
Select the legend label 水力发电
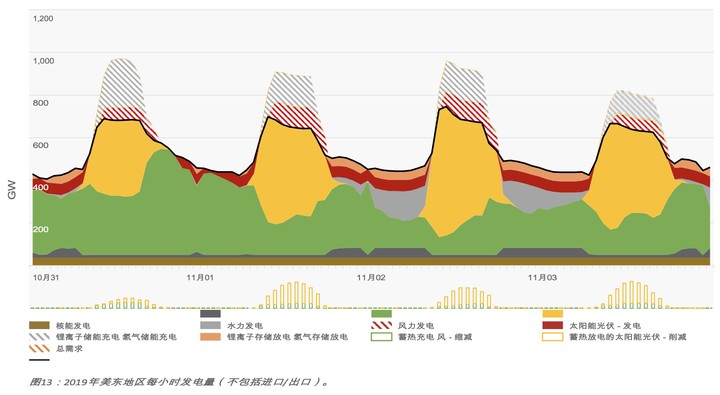click(245, 326)
